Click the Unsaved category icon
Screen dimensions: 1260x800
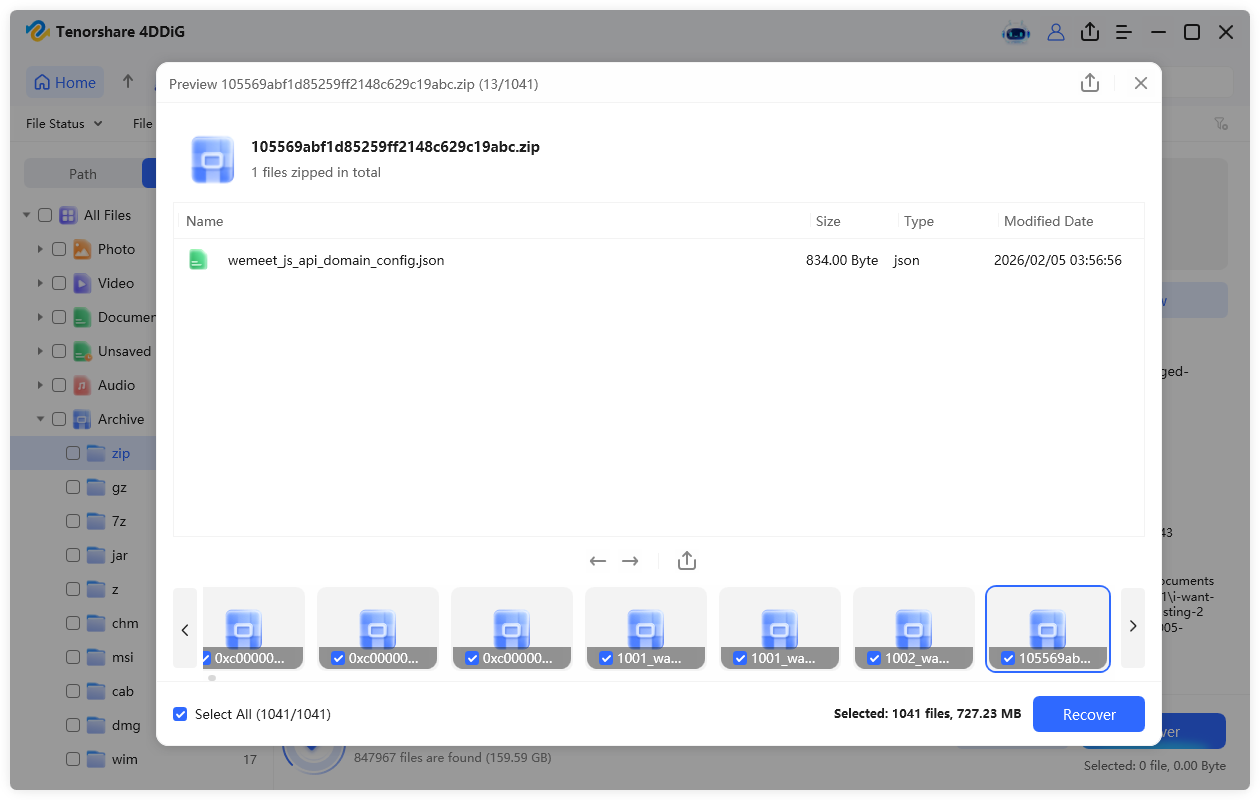pyautogui.click(x=82, y=351)
